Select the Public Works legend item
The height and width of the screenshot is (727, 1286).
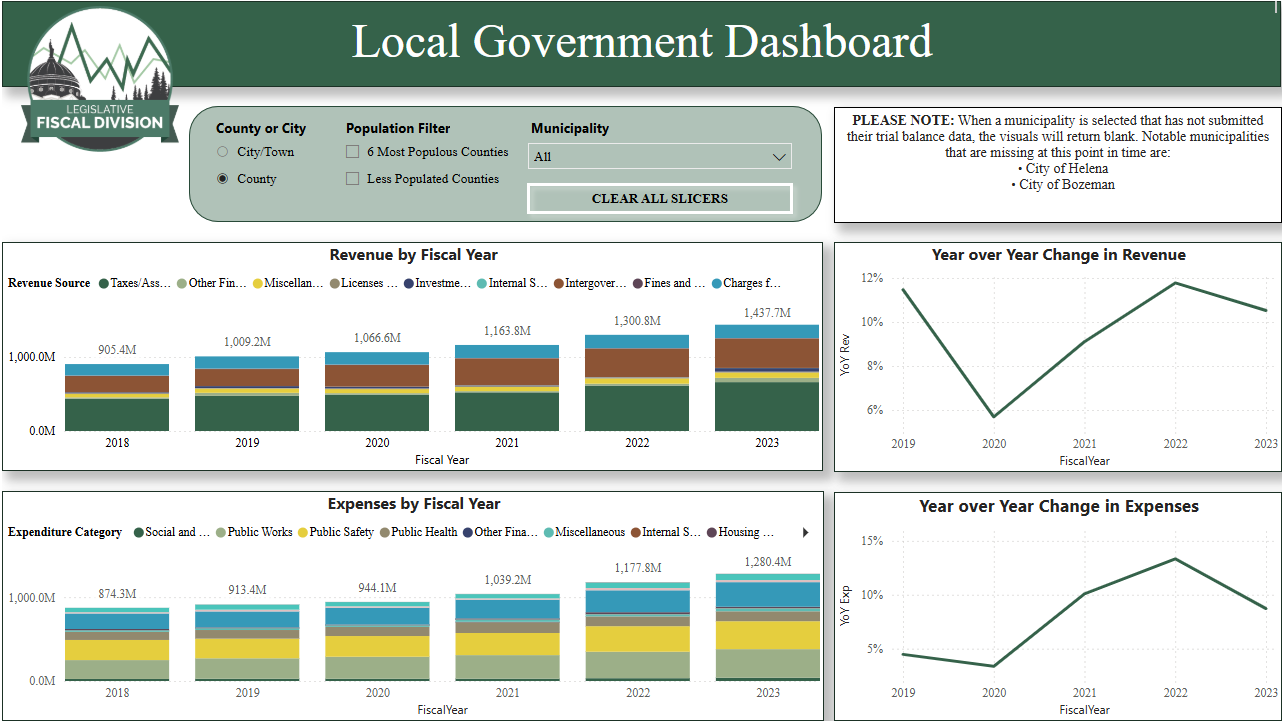point(259,533)
